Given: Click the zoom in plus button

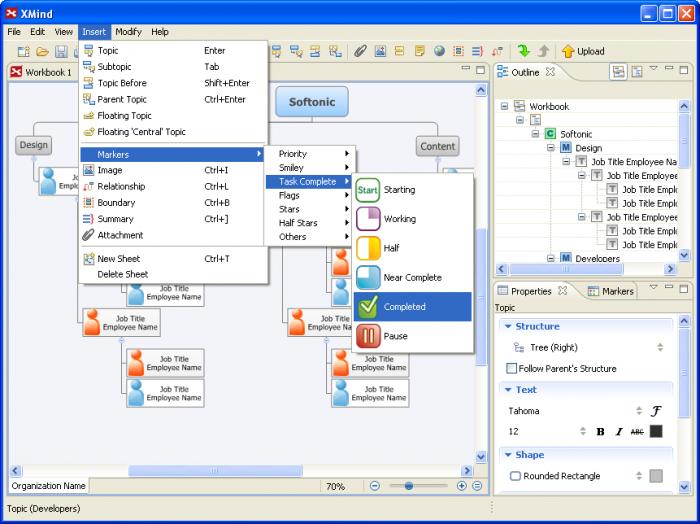Looking at the screenshot, I should [461, 486].
